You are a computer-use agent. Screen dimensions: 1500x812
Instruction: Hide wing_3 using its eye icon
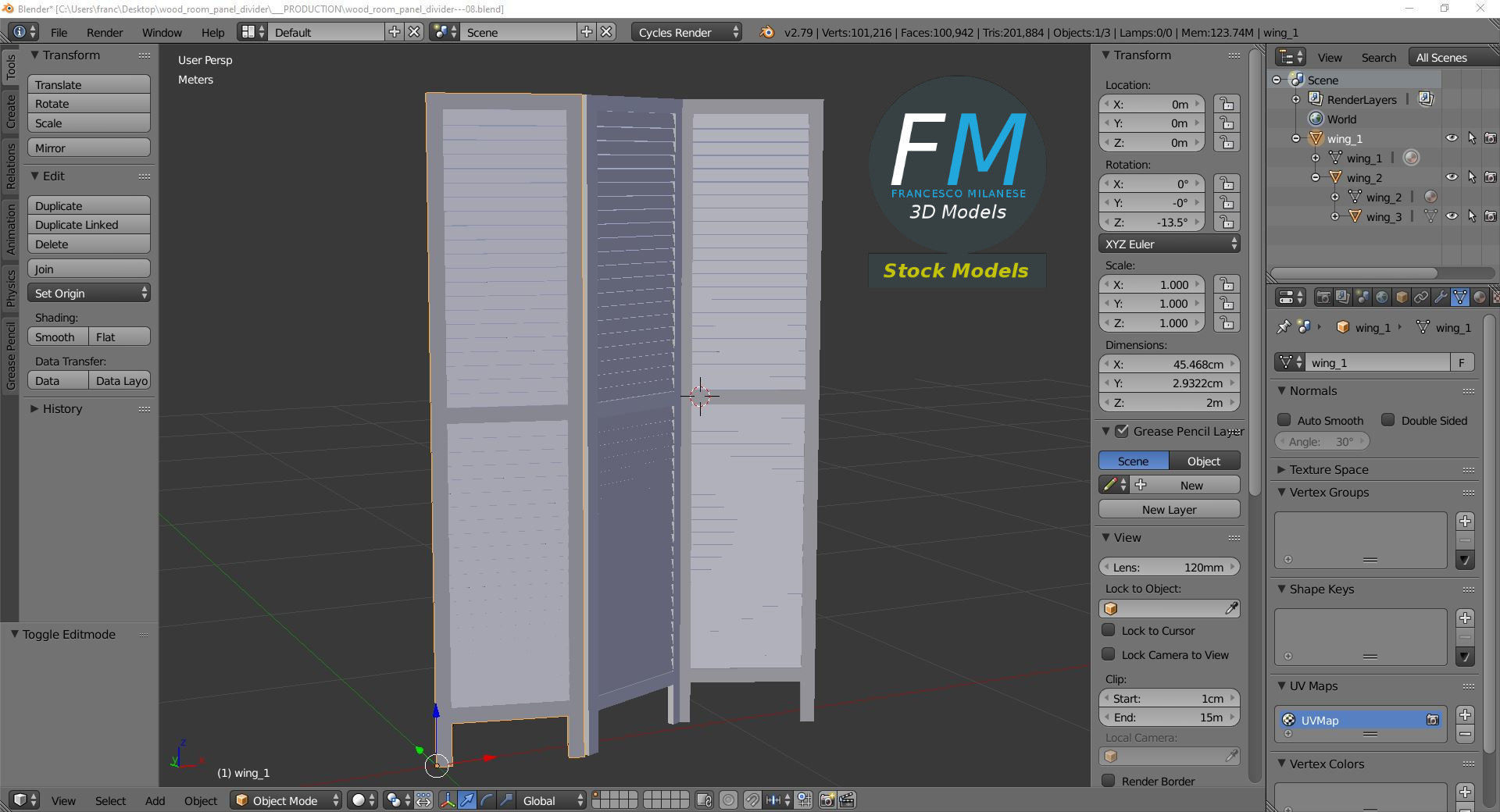coord(1452,216)
